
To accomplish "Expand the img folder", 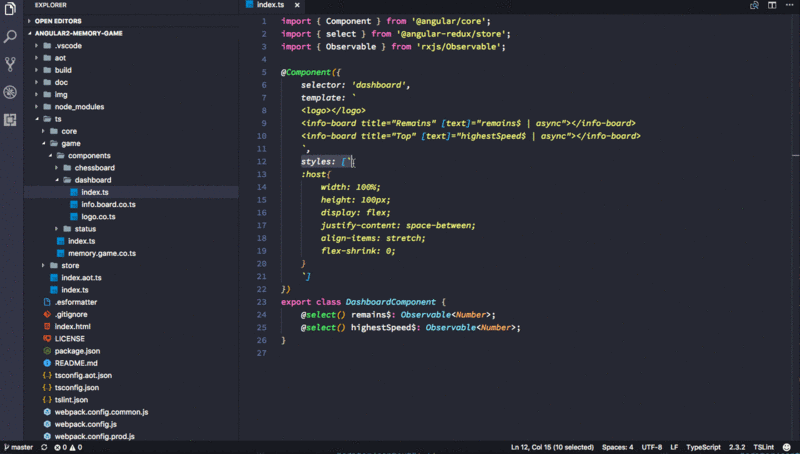I will [x=61, y=95].
